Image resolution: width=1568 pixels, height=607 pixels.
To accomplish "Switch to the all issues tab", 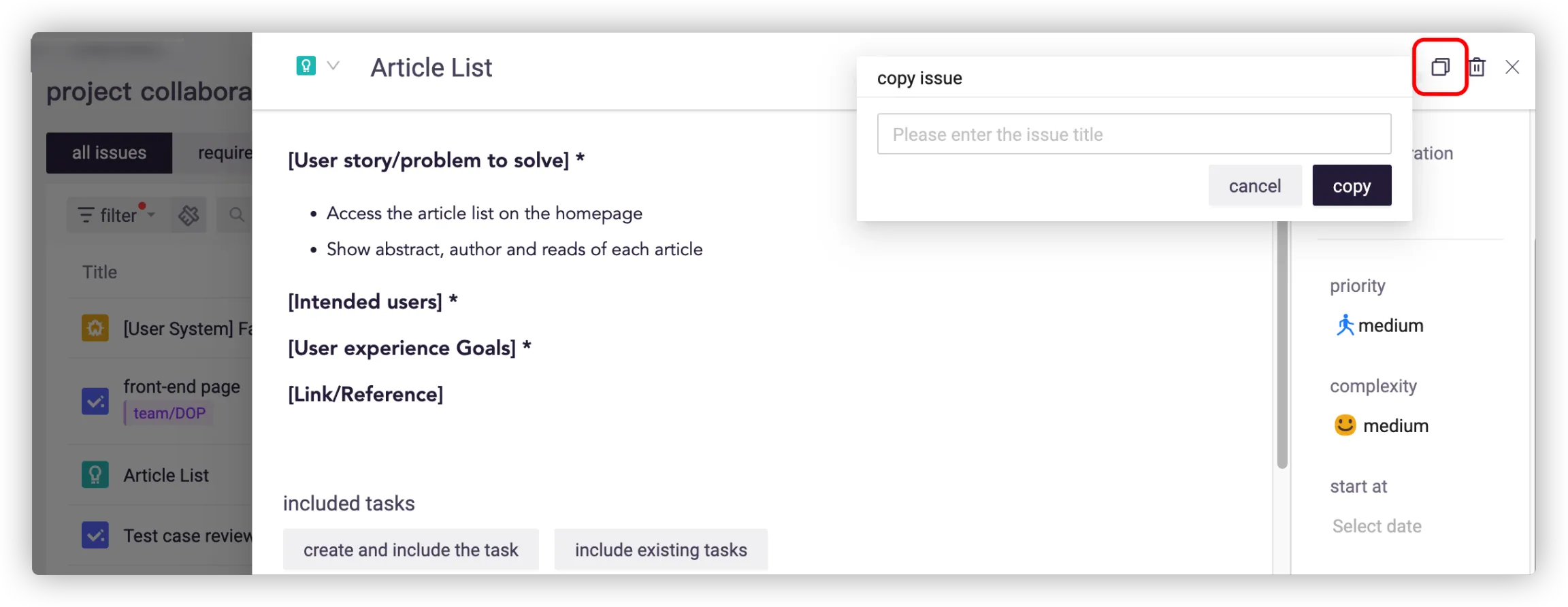I will coord(109,152).
